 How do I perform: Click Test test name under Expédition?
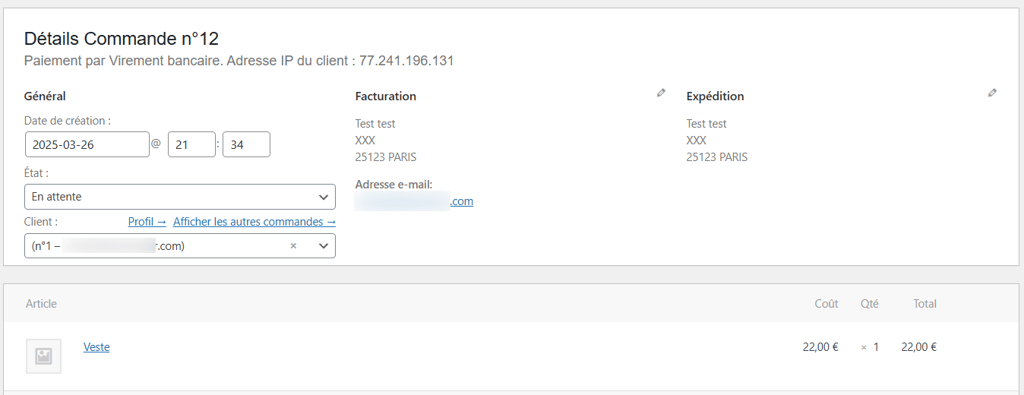coord(707,123)
